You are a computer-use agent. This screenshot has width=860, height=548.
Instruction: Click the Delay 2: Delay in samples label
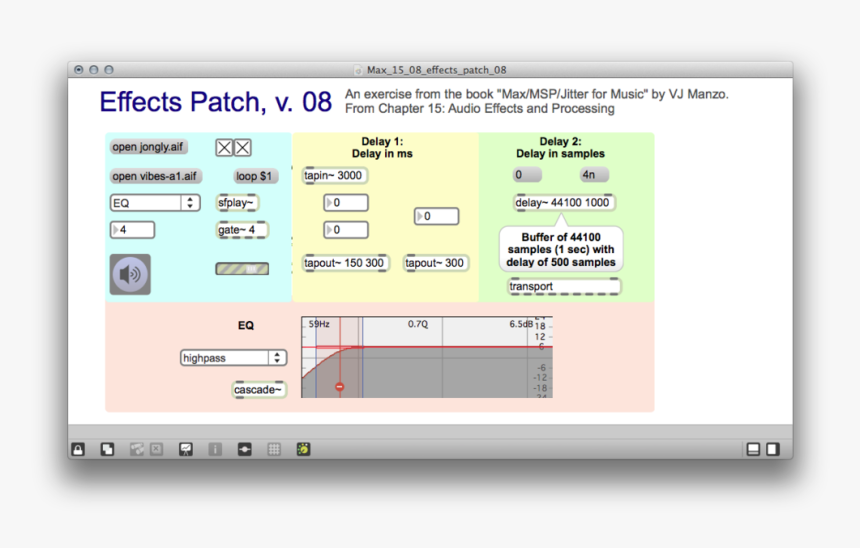tap(561, 148)
